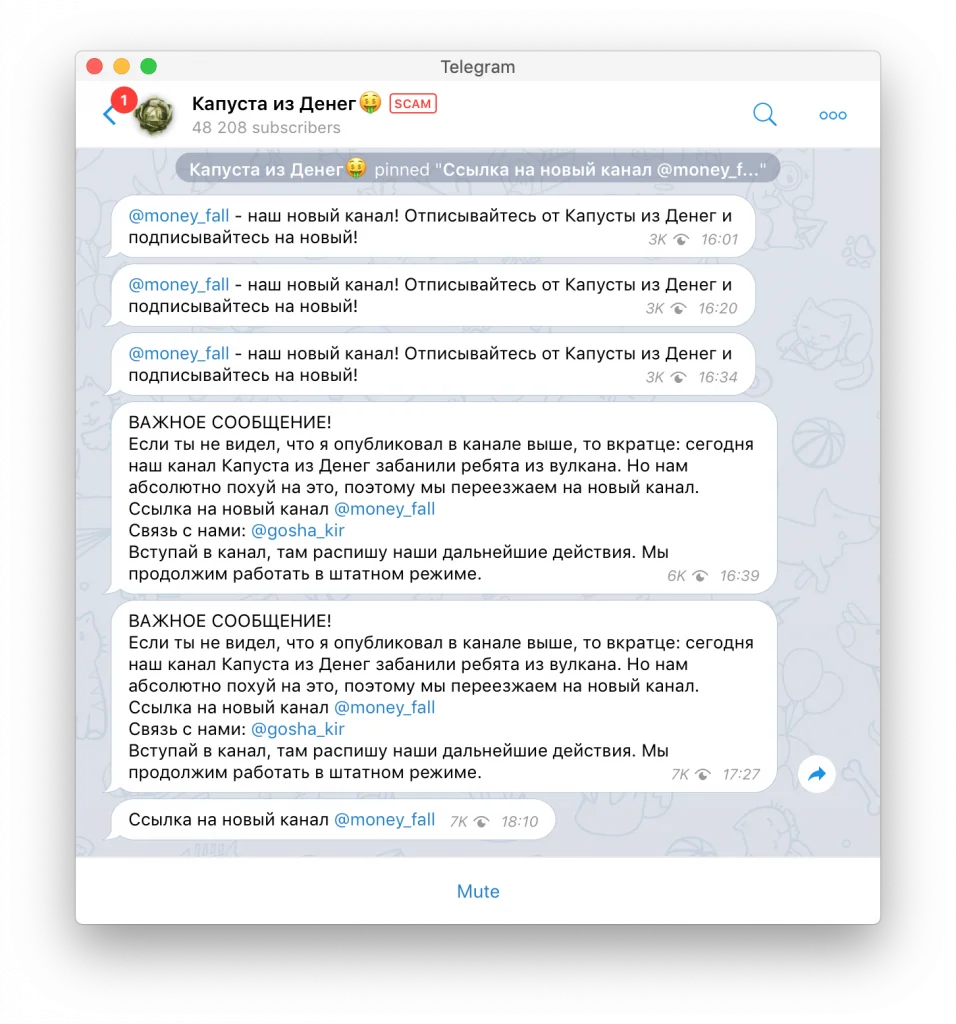
Task: Click the Капуста из Денег channel title
Action: coord(274,103)
